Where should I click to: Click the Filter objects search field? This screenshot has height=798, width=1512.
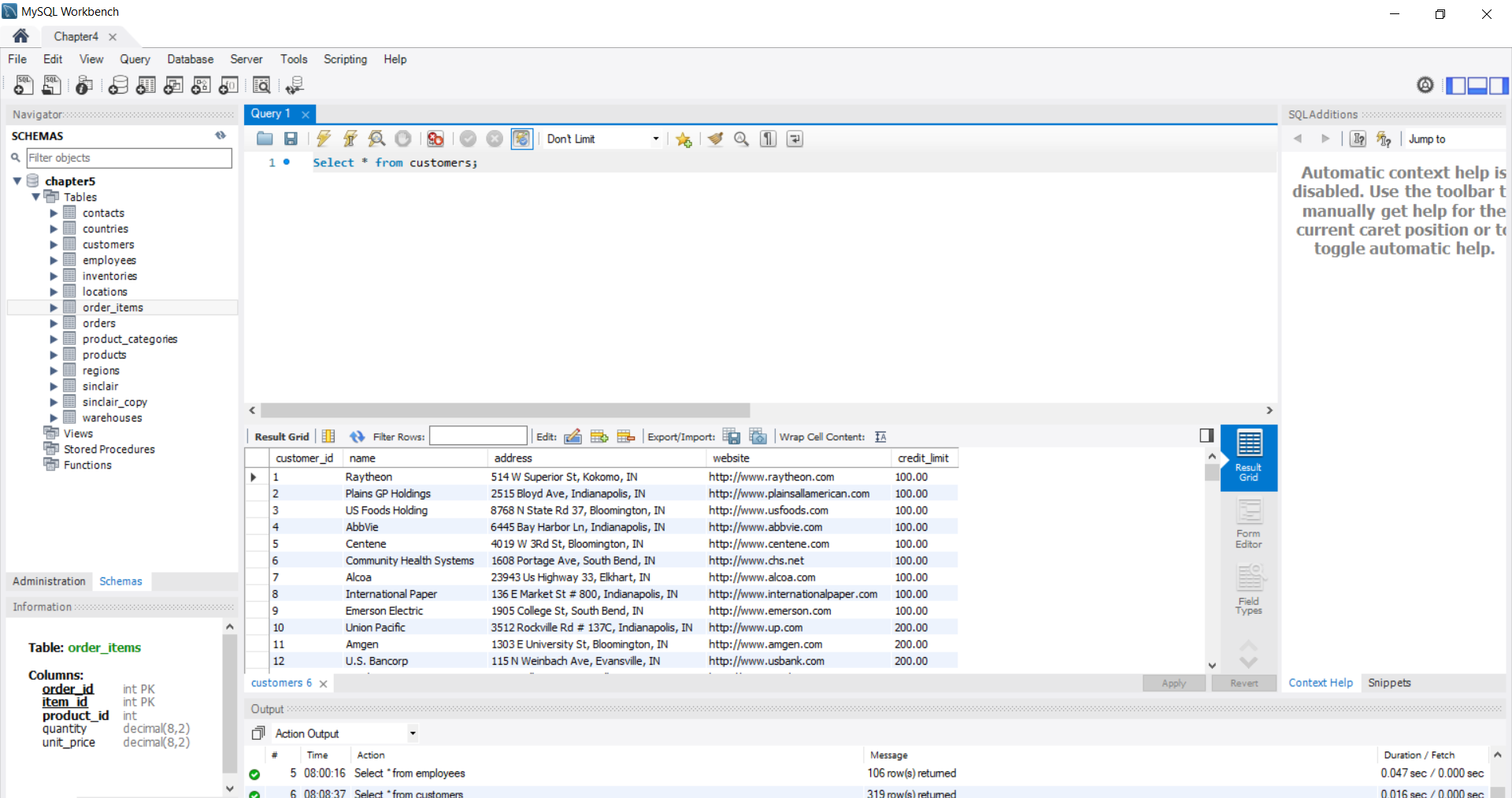pos(129,158)
